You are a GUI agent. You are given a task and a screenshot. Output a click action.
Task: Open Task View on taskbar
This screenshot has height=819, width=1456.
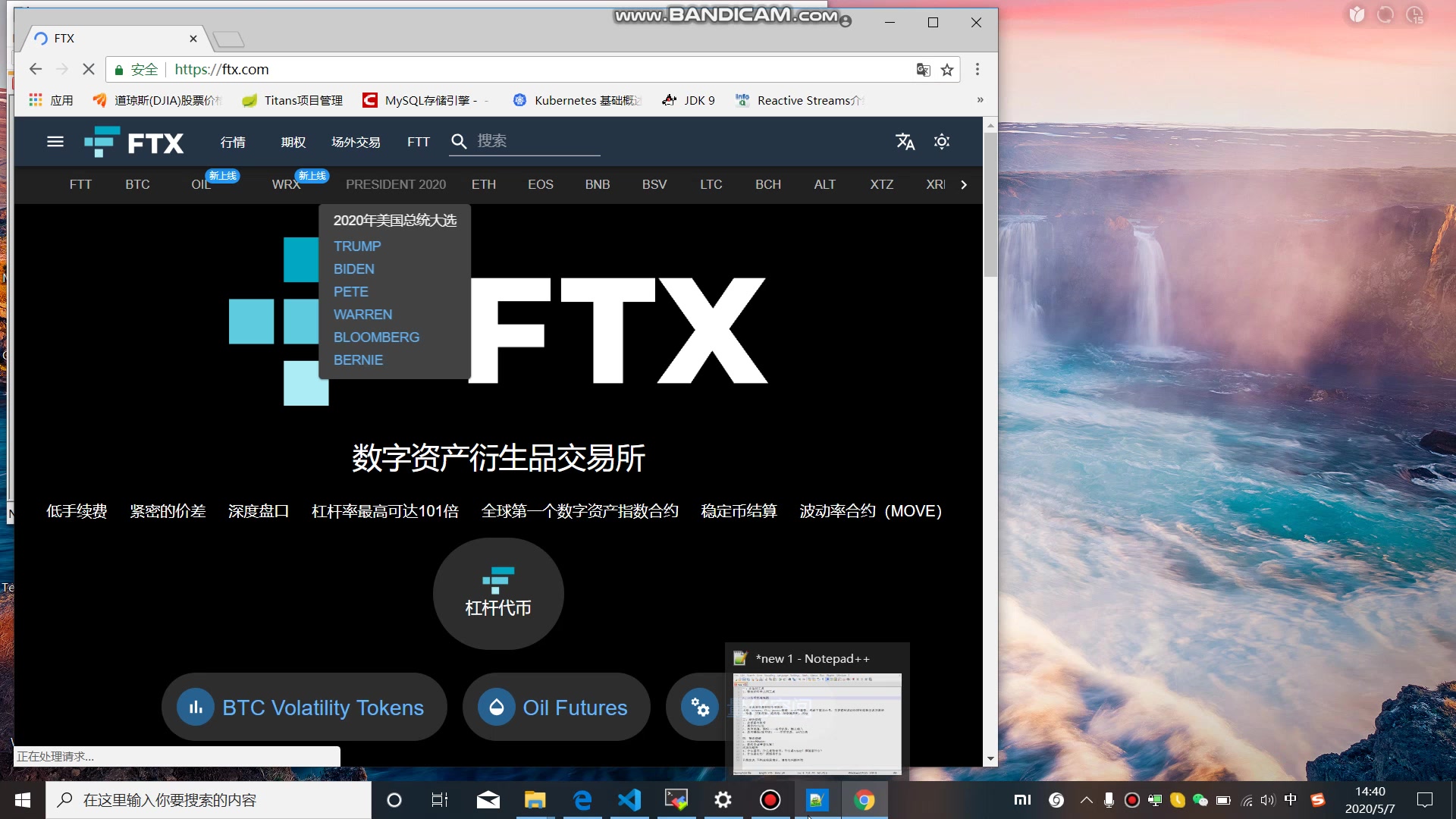click(x=440, y=800)
